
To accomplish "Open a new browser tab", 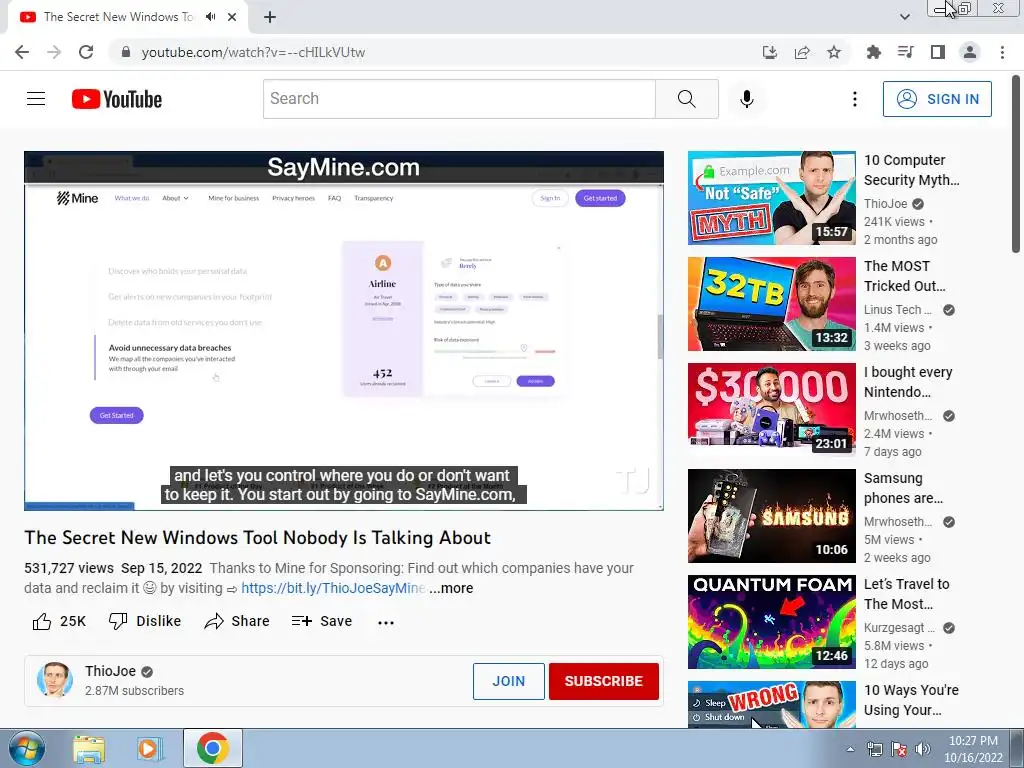I will point(270,17).
